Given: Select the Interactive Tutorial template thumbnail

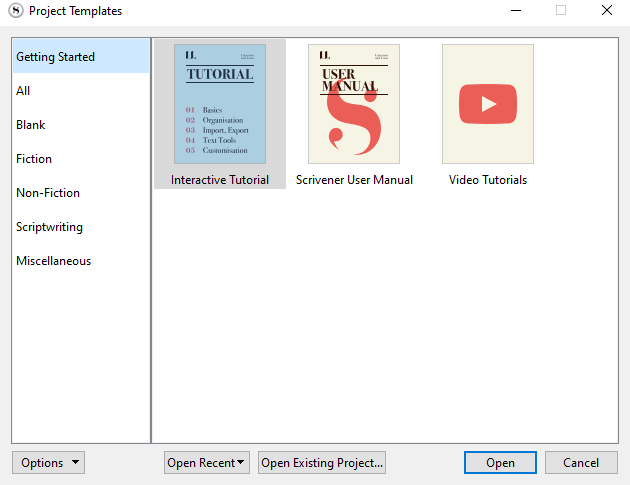Looking at the screenshot, I should point(220,104).
